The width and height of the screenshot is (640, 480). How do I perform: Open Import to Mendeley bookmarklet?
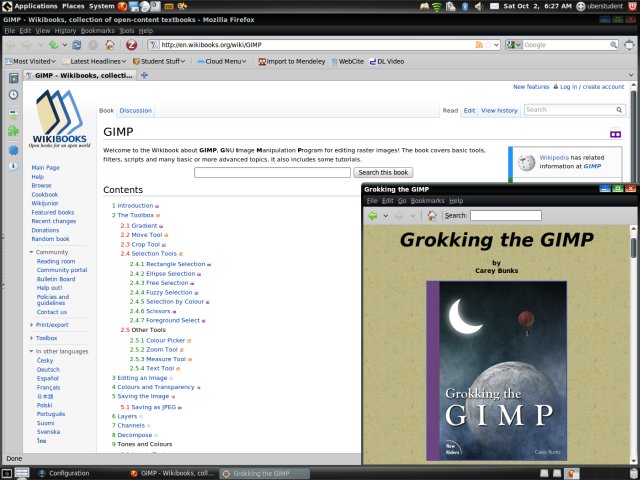click(x=292, y=61)
